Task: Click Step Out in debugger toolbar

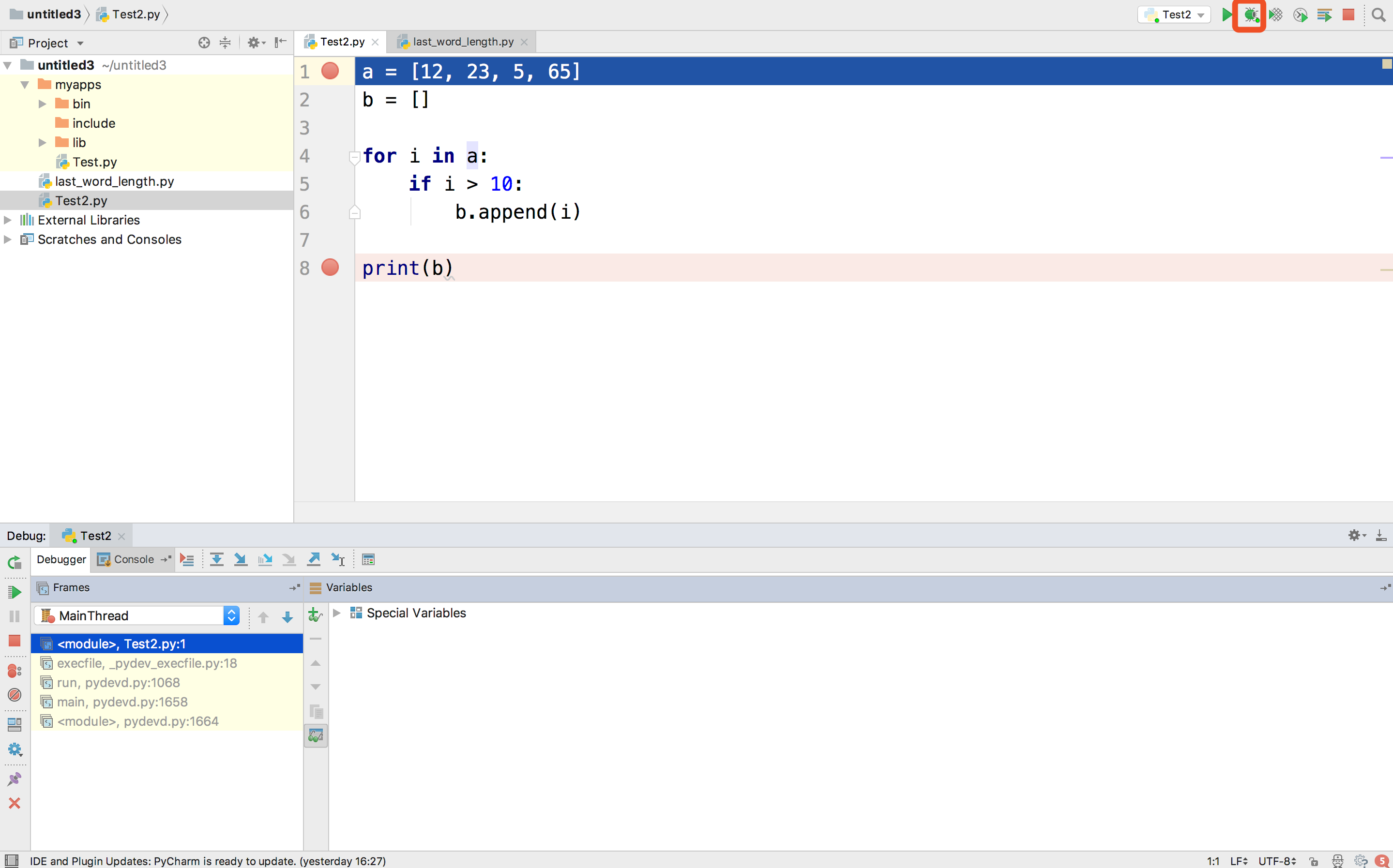Action: tap(314, 560)
